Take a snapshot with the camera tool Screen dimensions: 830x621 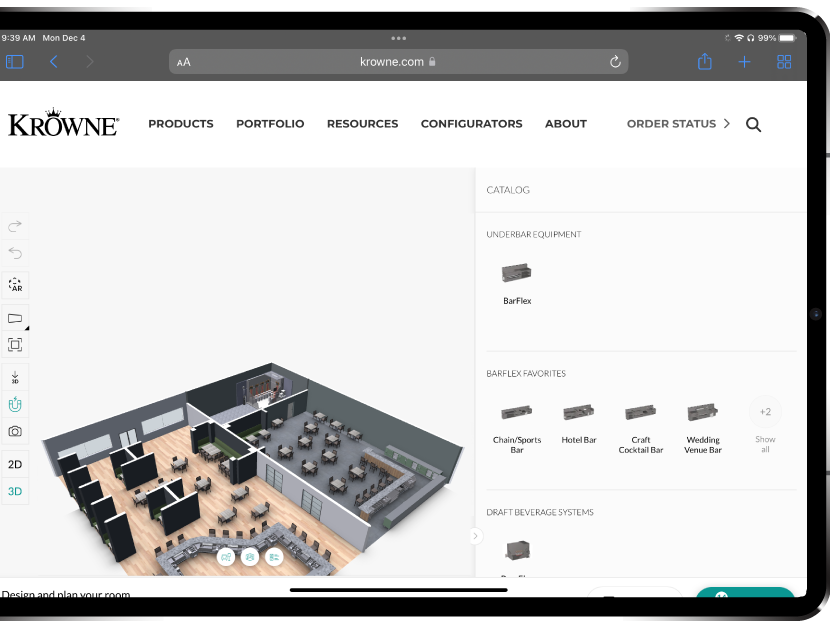coord(15,431)
